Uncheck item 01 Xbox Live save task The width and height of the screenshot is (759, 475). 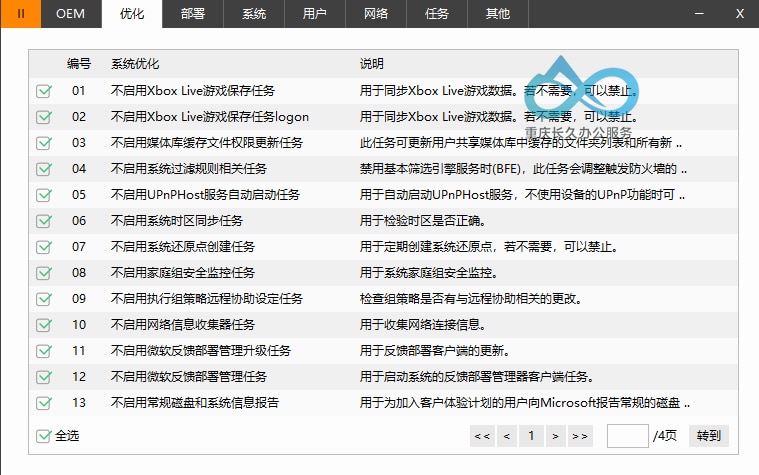(44, 91)
